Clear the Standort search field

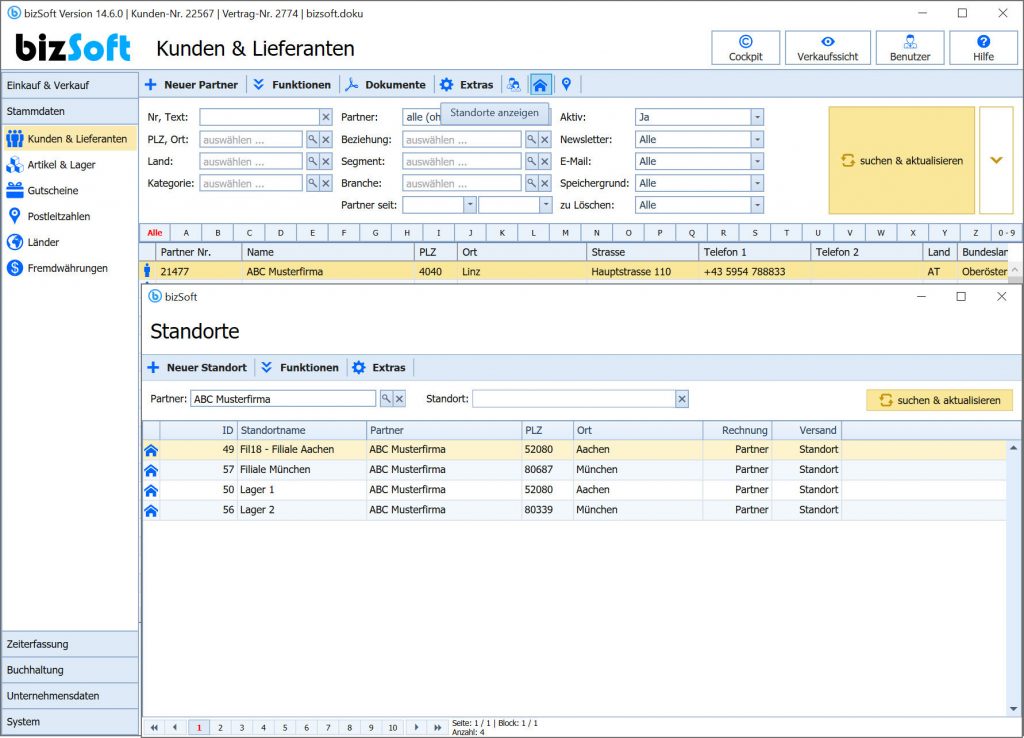point(682,399)
